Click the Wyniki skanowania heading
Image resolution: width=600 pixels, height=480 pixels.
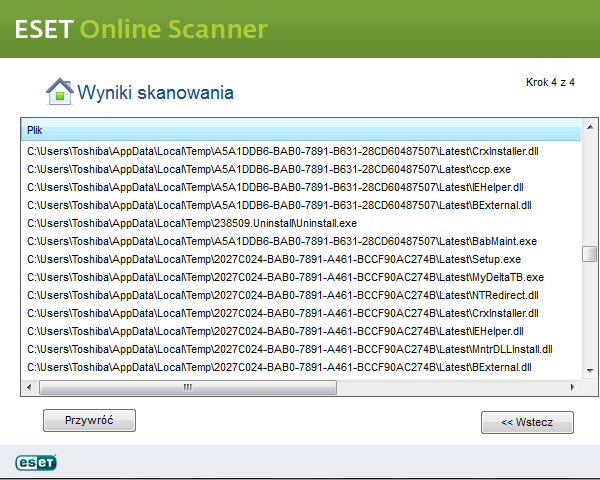(155, 93)
